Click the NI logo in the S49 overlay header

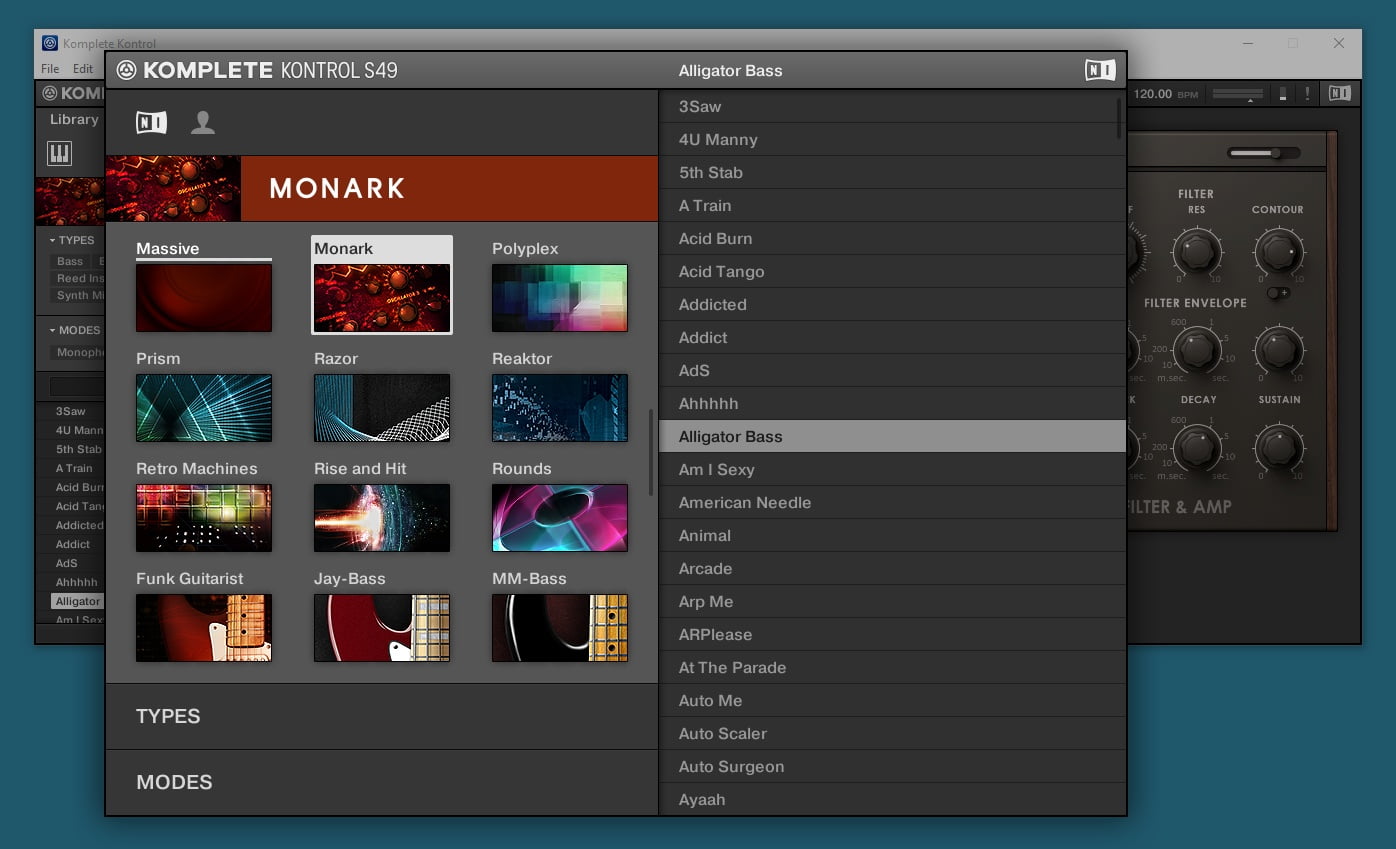[x=1100, y=70]
